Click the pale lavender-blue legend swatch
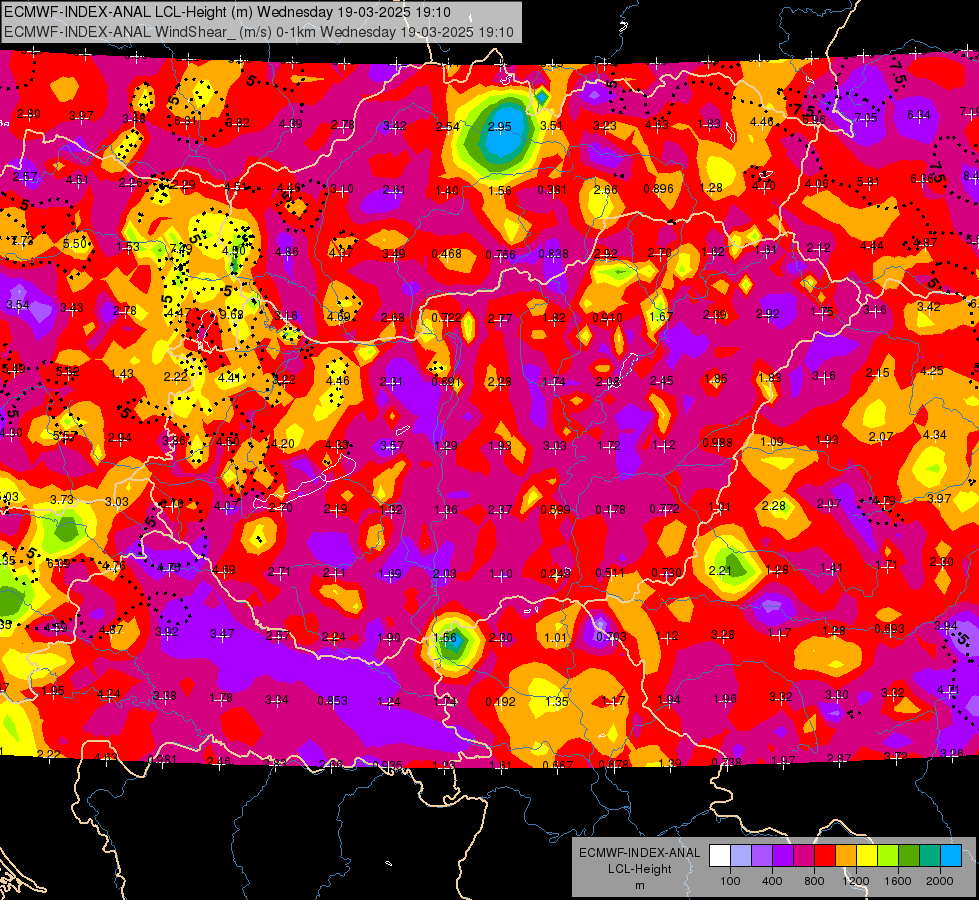The height and width of the screenshot is (900, 979). [741, 856]
